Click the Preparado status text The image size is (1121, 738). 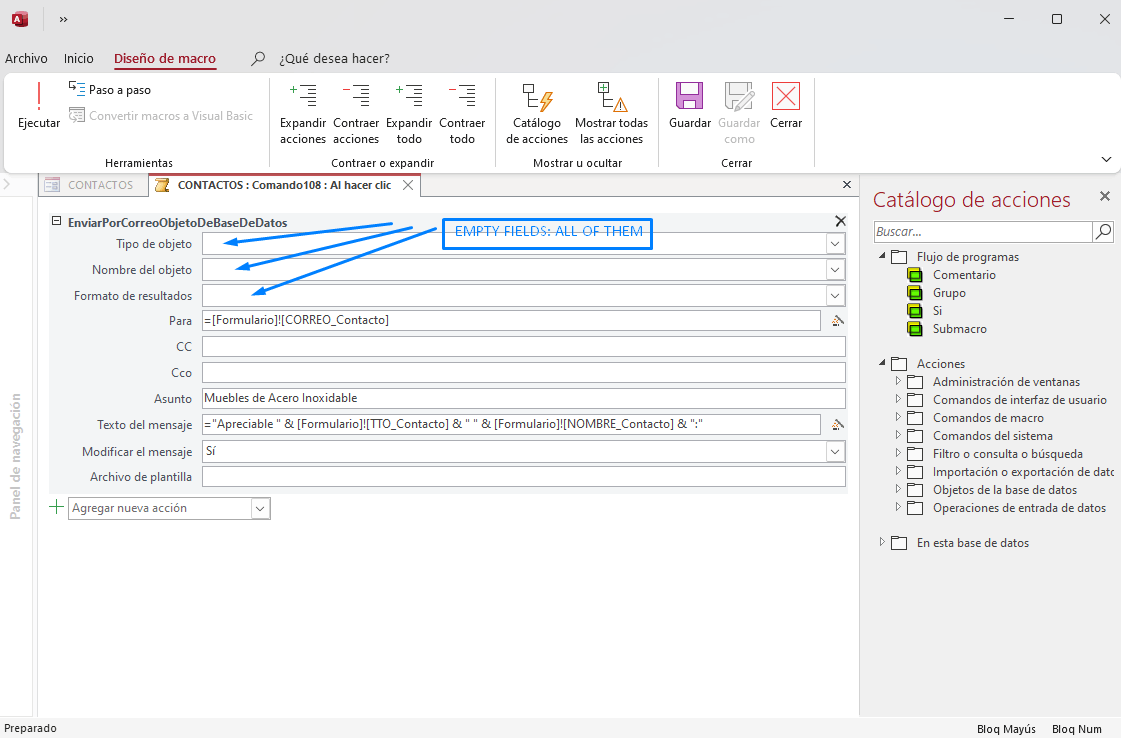click(x=30, y=728)
